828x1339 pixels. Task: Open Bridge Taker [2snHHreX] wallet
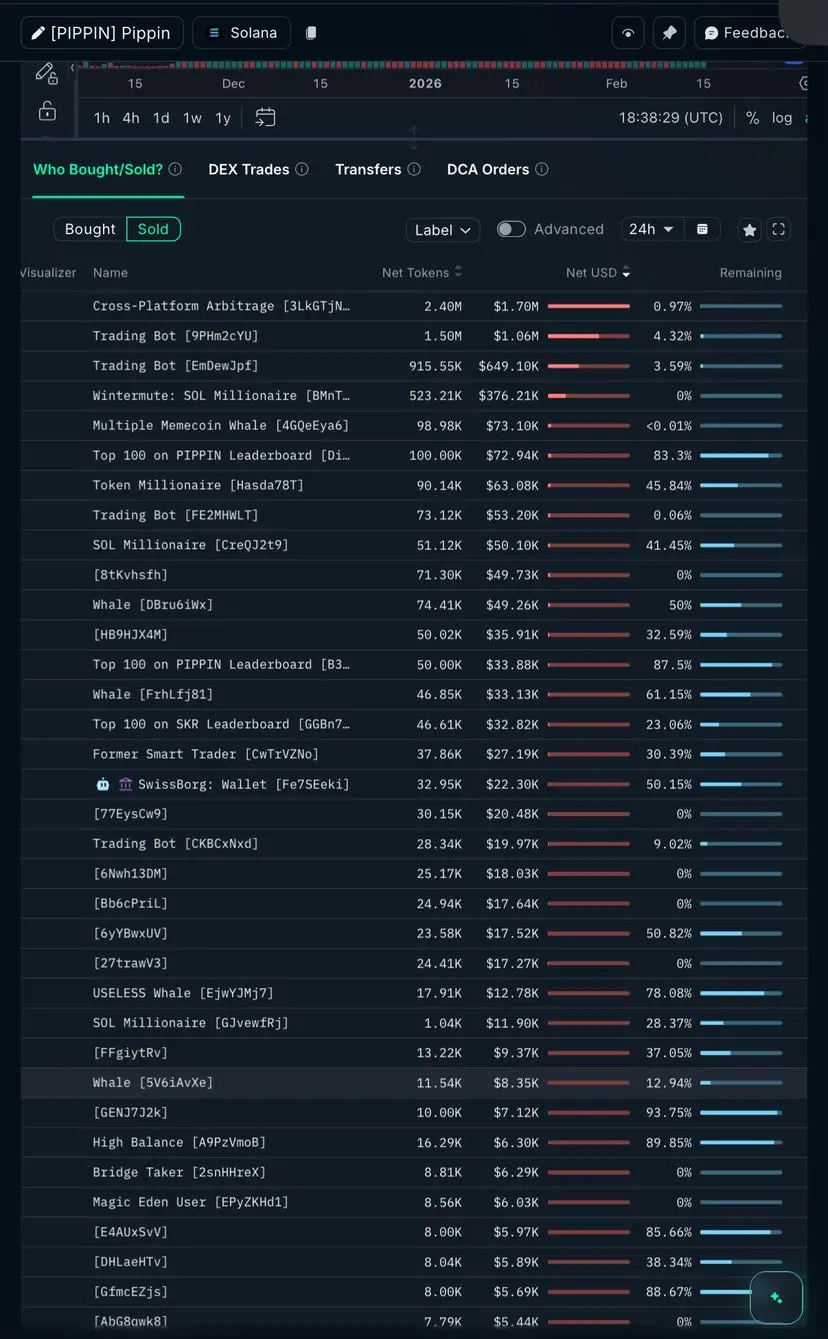(179, 1172)
